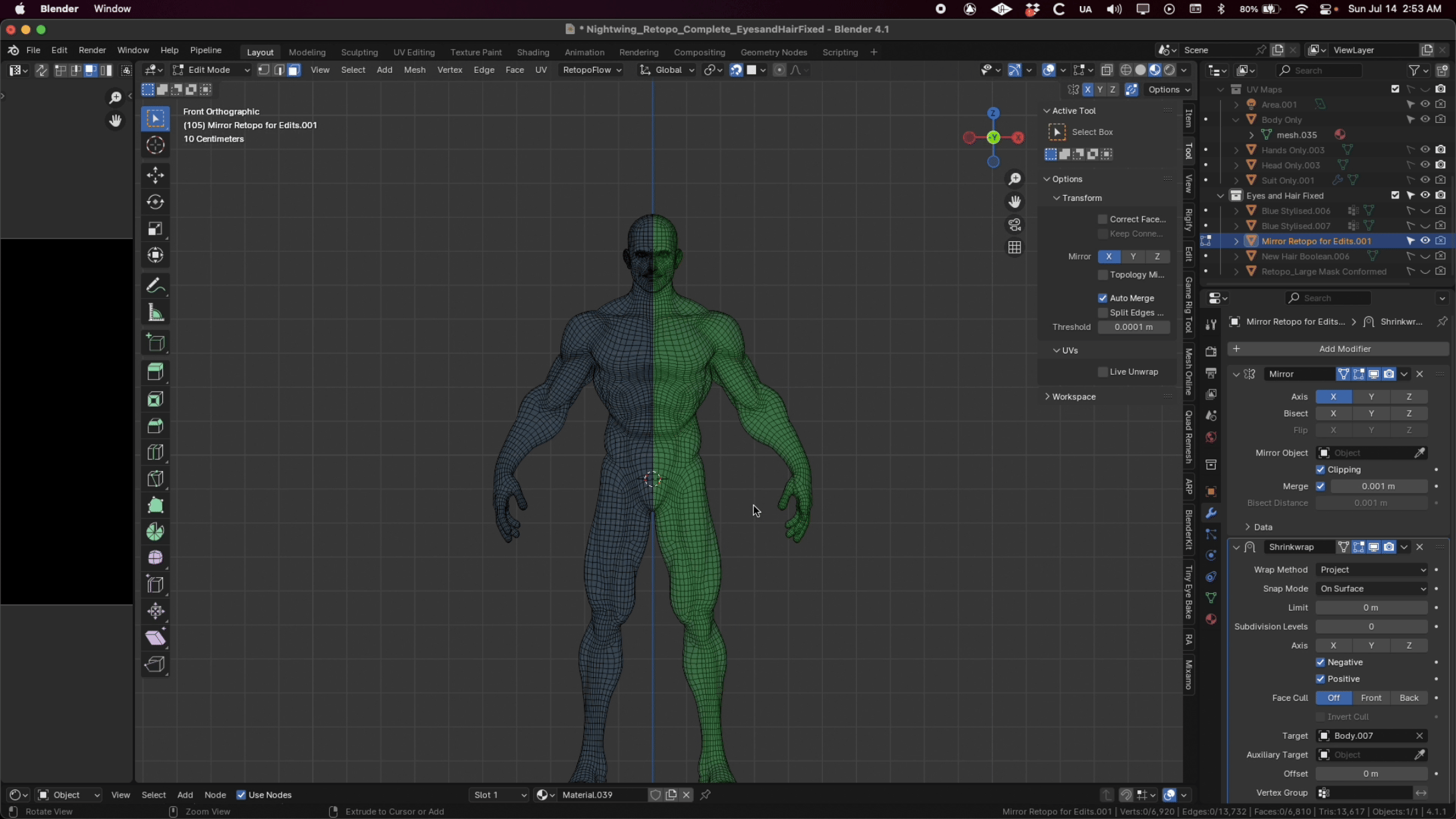The height and width of the screenshot is (819, 1456).
Task: Click the macOS Wi-Fi status icon
Action: 1301,9
